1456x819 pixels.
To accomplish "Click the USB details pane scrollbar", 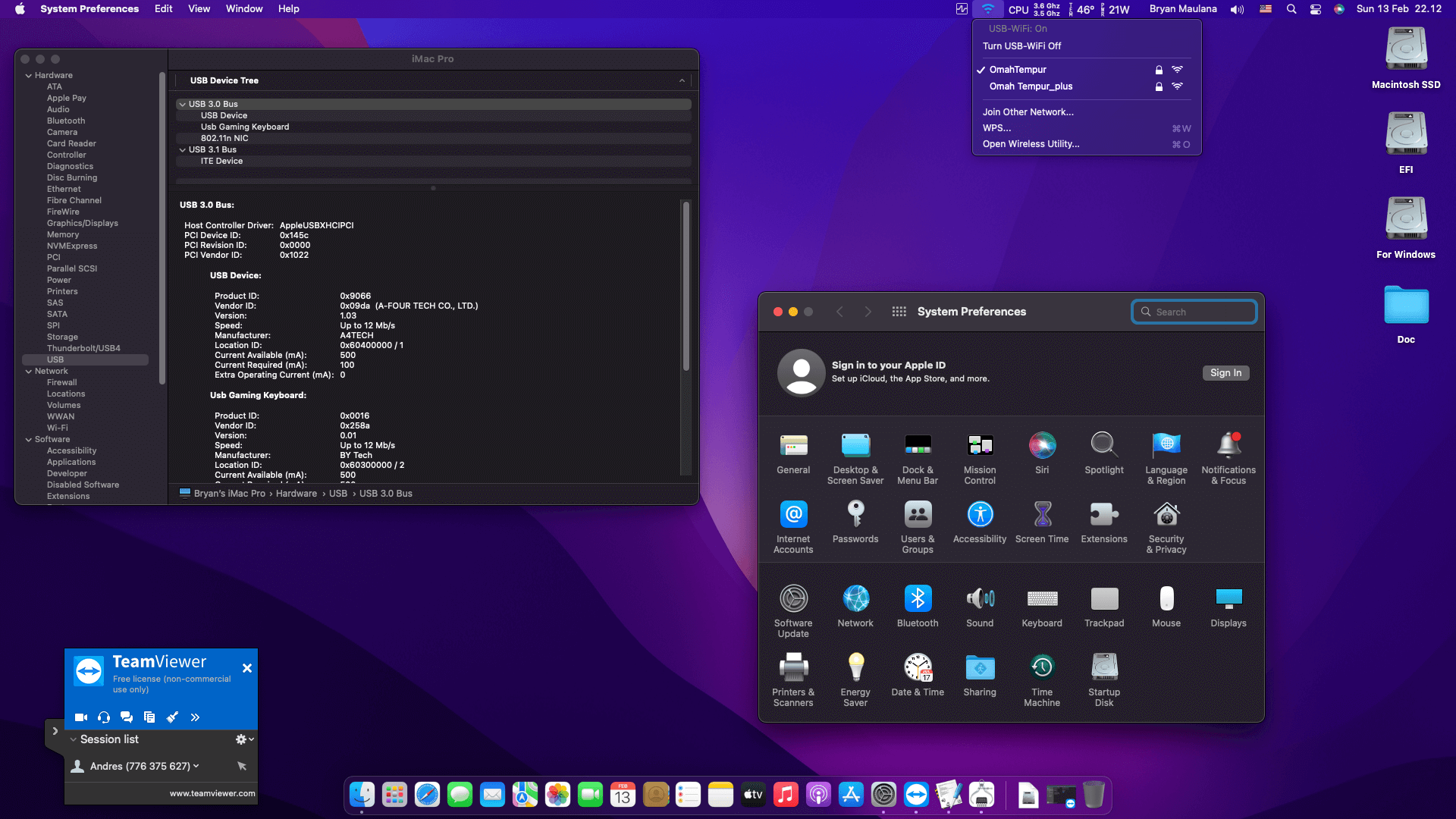I will 686,286.
